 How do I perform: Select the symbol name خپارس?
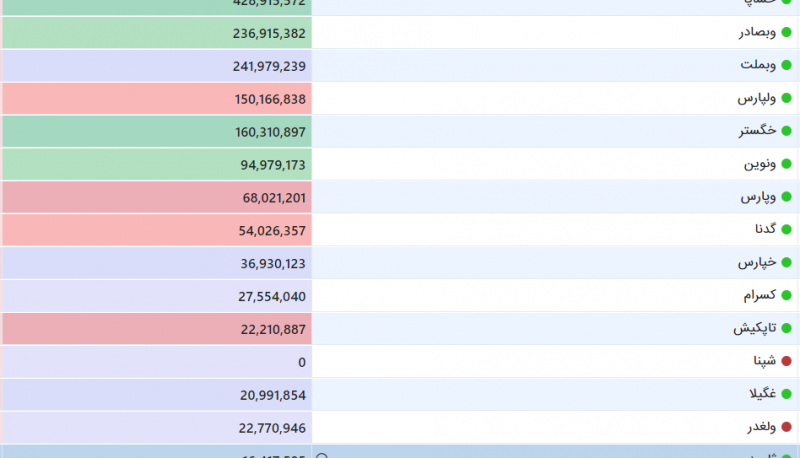[x=757, y=263]
